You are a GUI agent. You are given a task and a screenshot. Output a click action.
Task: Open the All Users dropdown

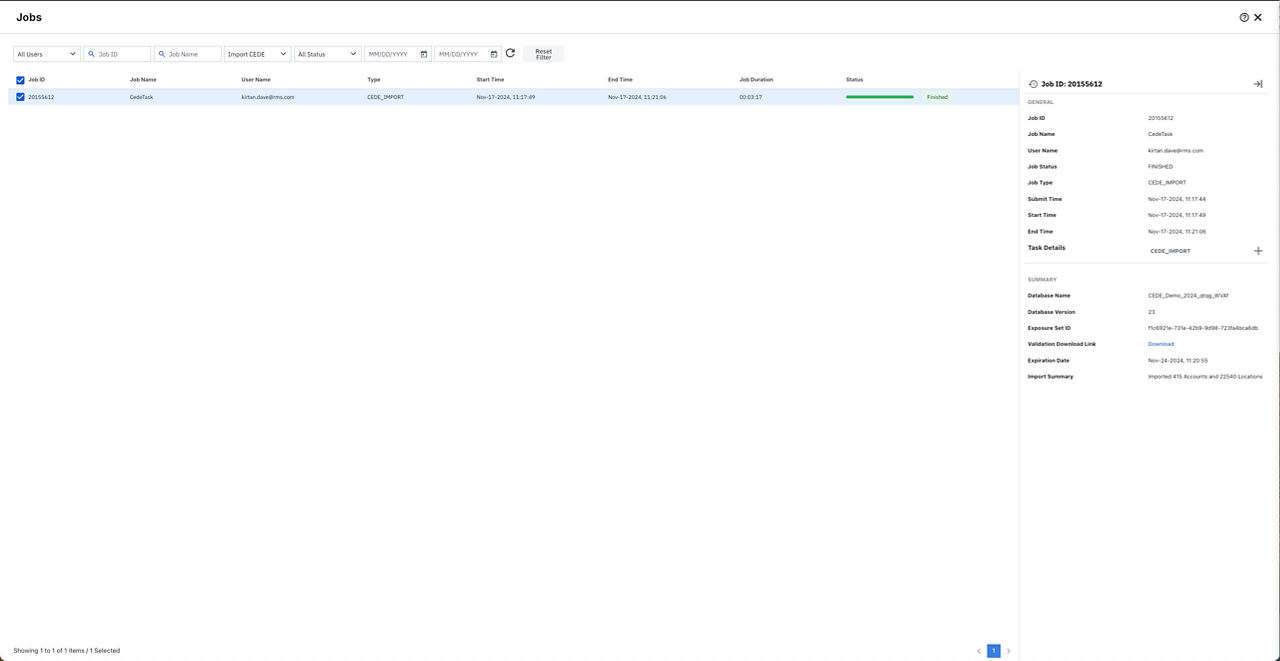coord(45,53)
